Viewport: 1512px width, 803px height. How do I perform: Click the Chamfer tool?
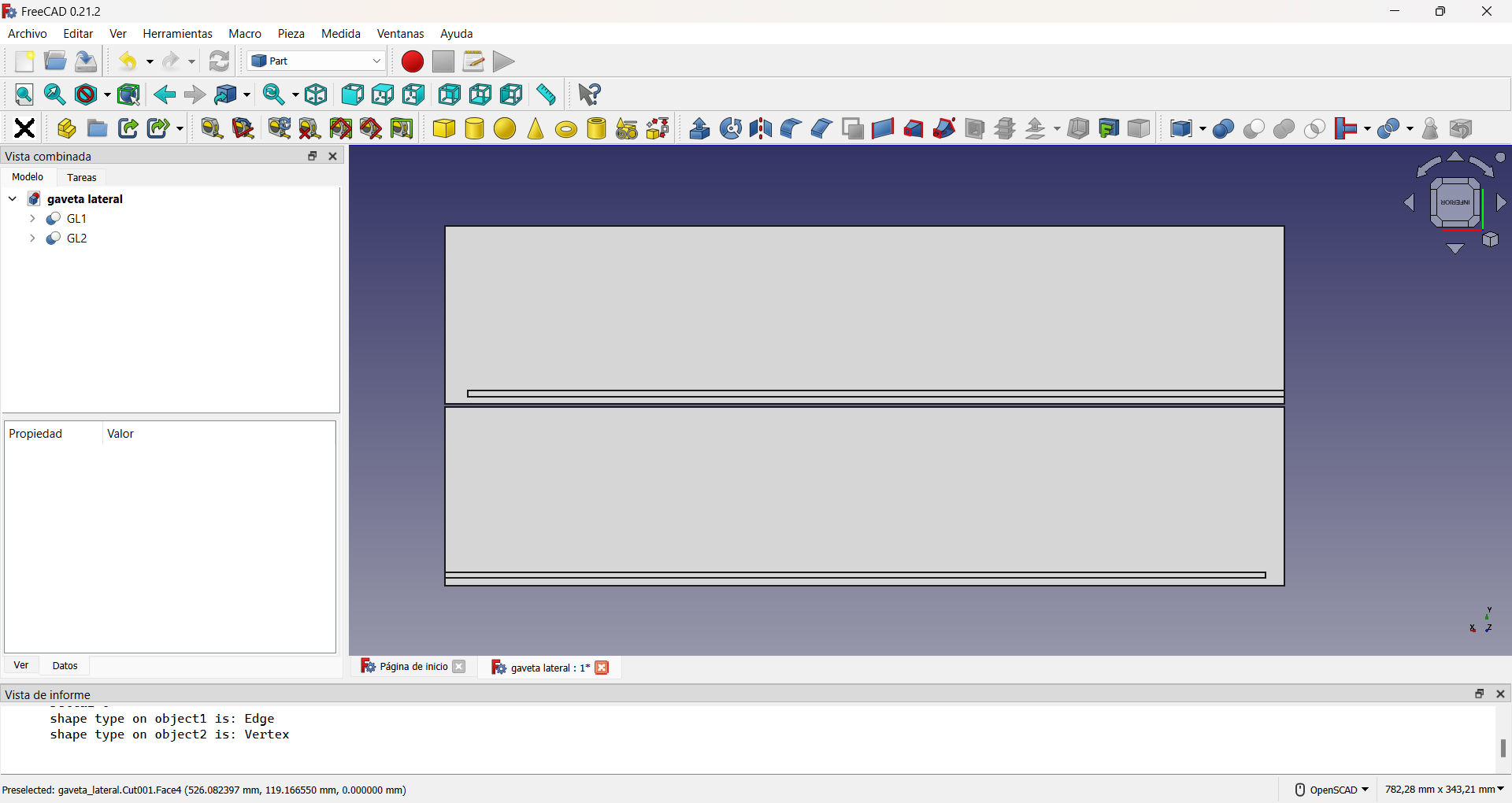(x=821, y=128)
